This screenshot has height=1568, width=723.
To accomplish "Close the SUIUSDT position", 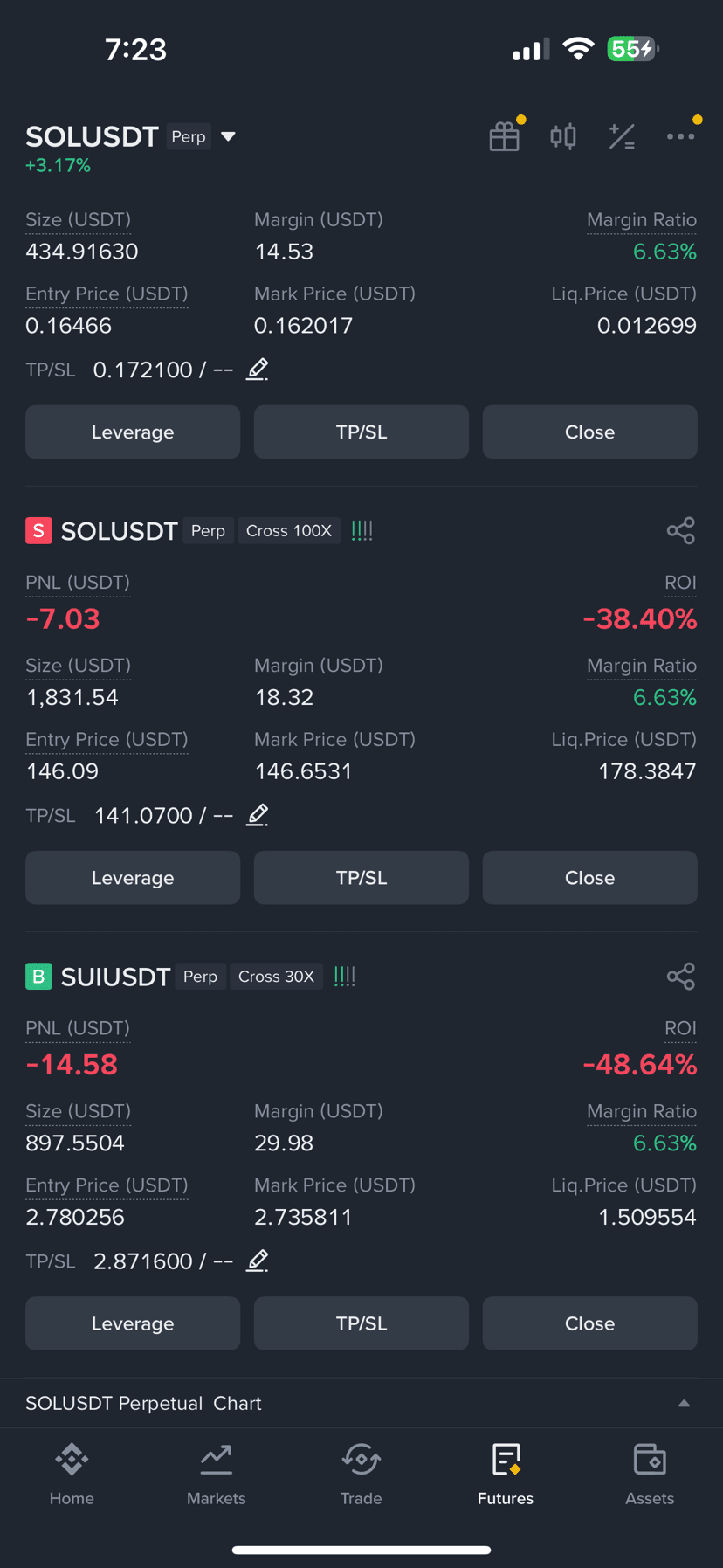I will click(x=589, y=1323).
